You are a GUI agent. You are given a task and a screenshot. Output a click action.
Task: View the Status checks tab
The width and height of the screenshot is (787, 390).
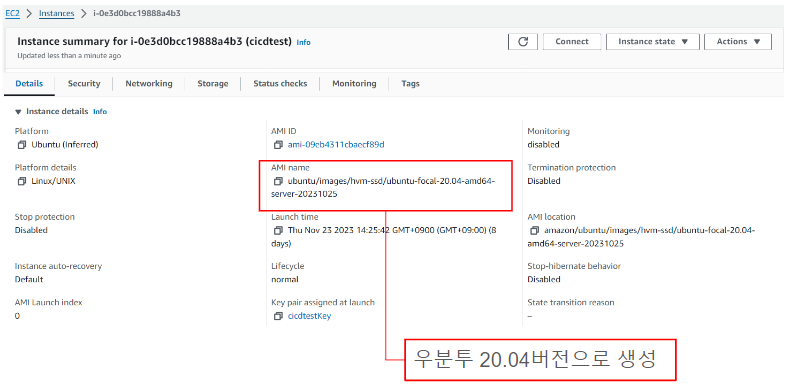pyautogui.click(x=280, y=84)
